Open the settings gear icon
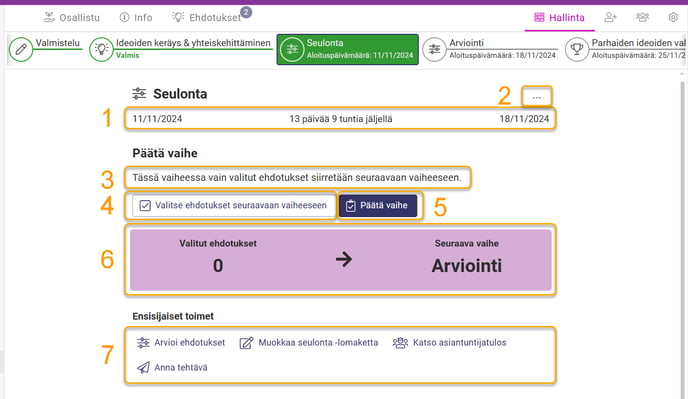Screen dimensions: 688x399 [x=673, y=17]
